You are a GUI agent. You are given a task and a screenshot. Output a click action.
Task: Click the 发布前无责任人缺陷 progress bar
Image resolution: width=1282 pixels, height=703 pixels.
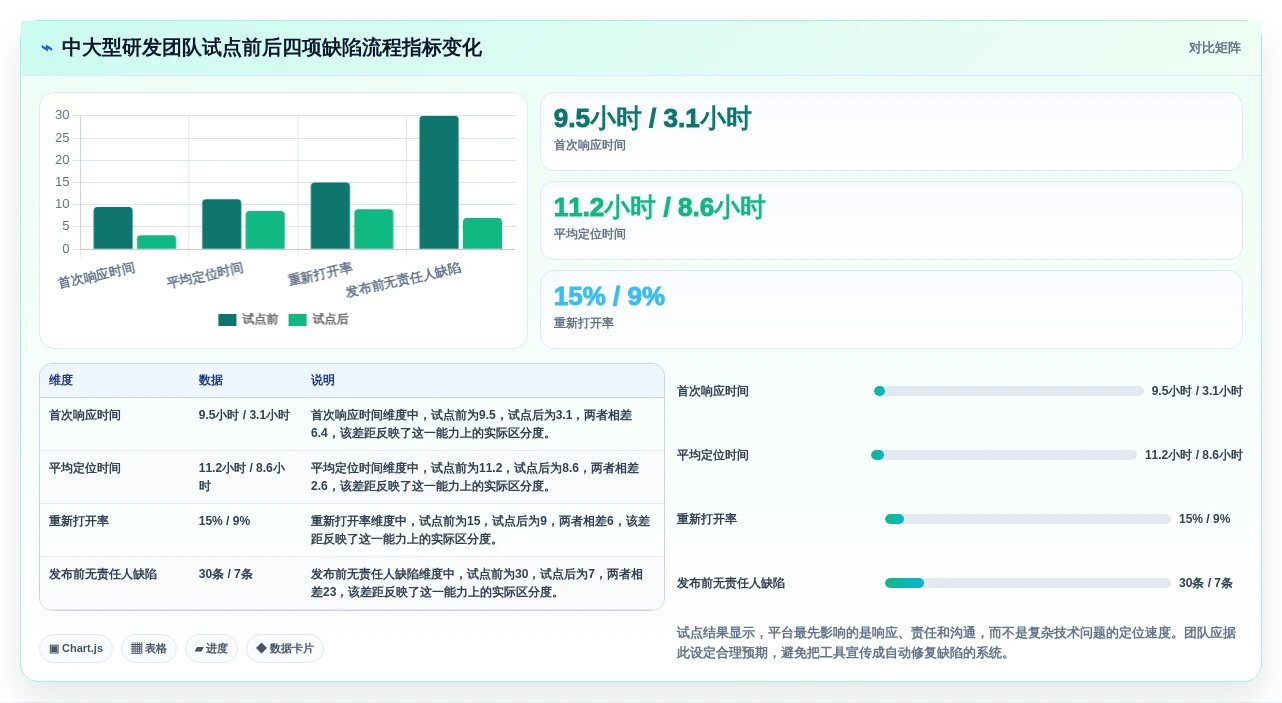(1028, 583)
